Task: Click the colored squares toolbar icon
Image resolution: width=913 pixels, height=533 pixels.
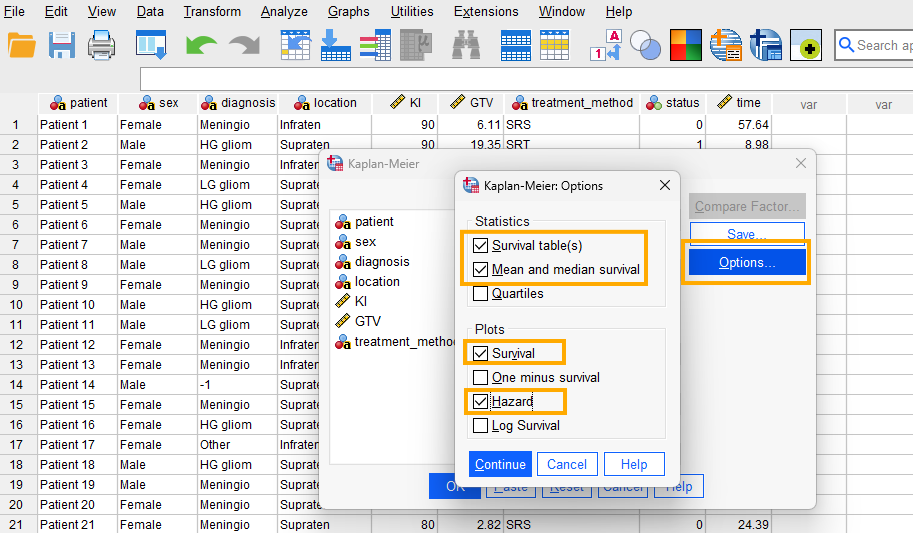Action: tap(685, 45)
